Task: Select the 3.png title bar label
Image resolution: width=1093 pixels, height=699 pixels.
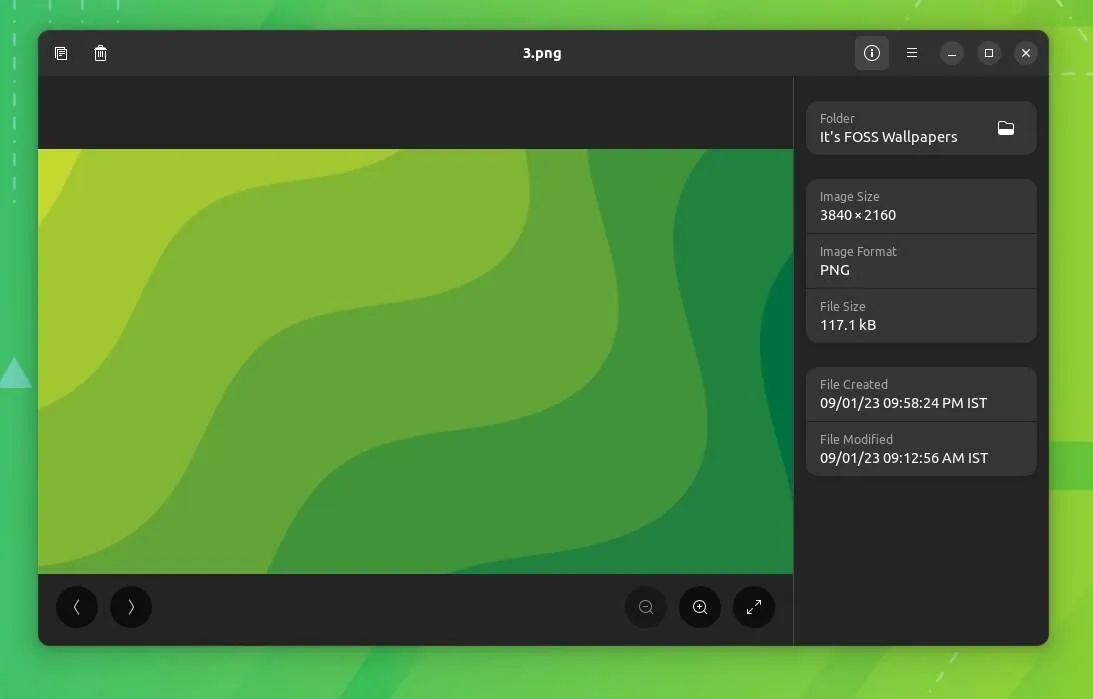Action: tap(542, 53)
